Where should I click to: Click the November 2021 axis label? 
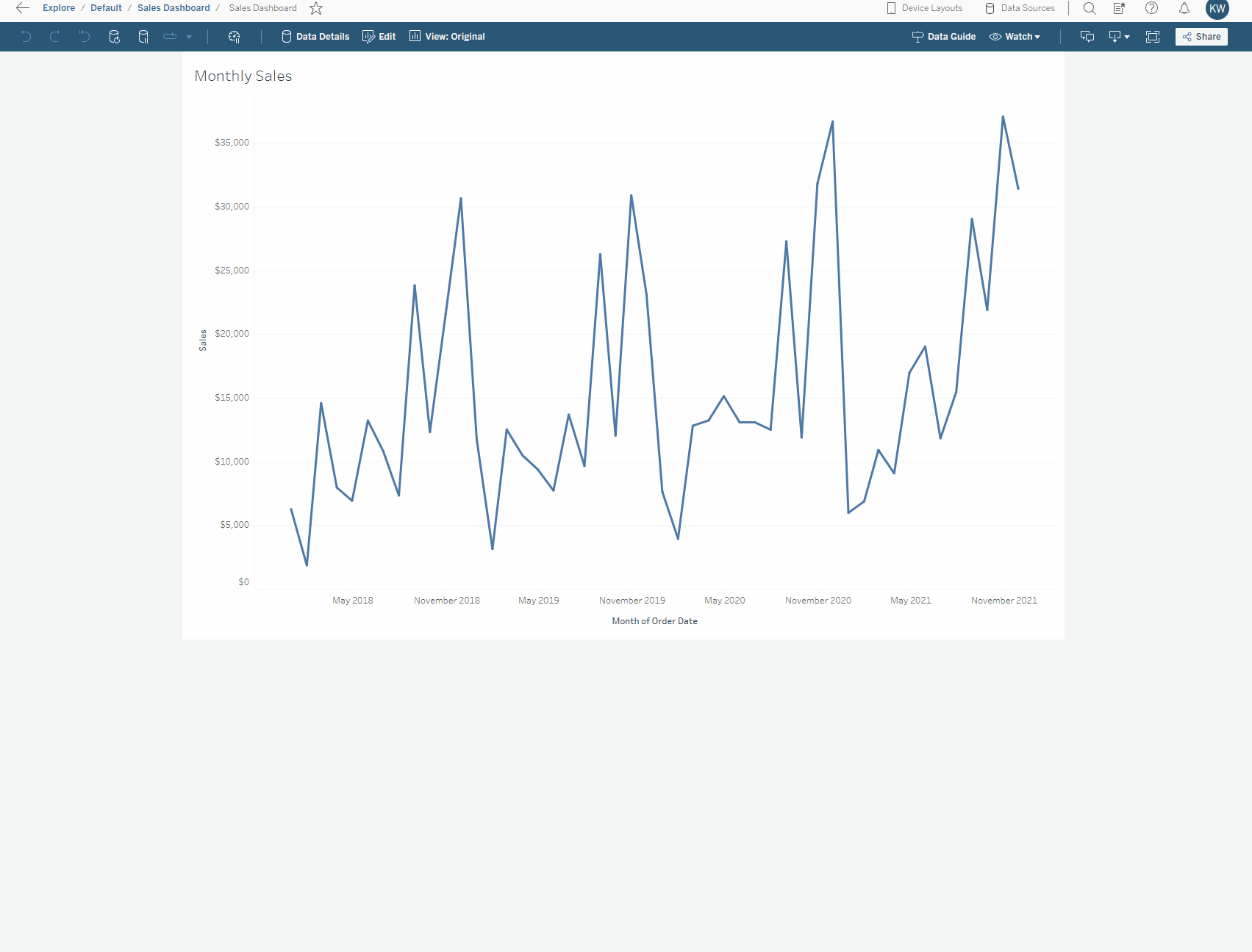[1004, 601]
